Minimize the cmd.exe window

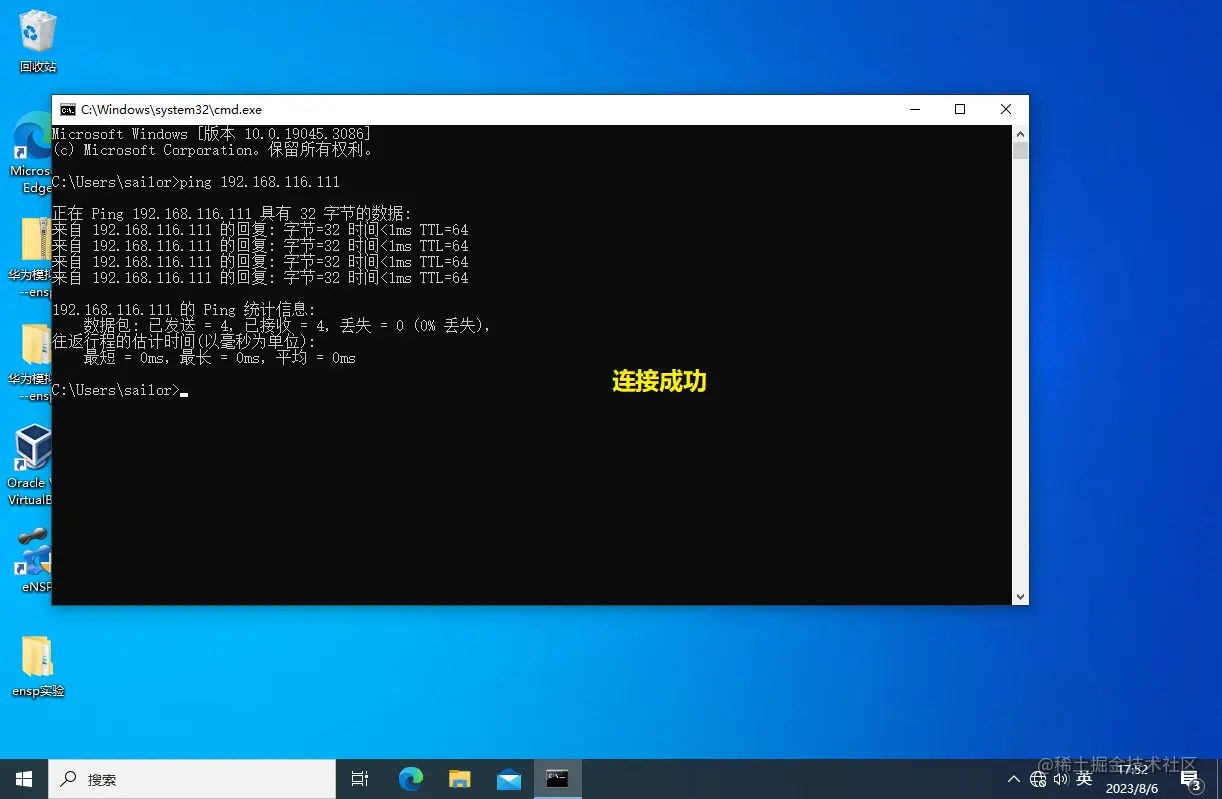pos(914,109)
